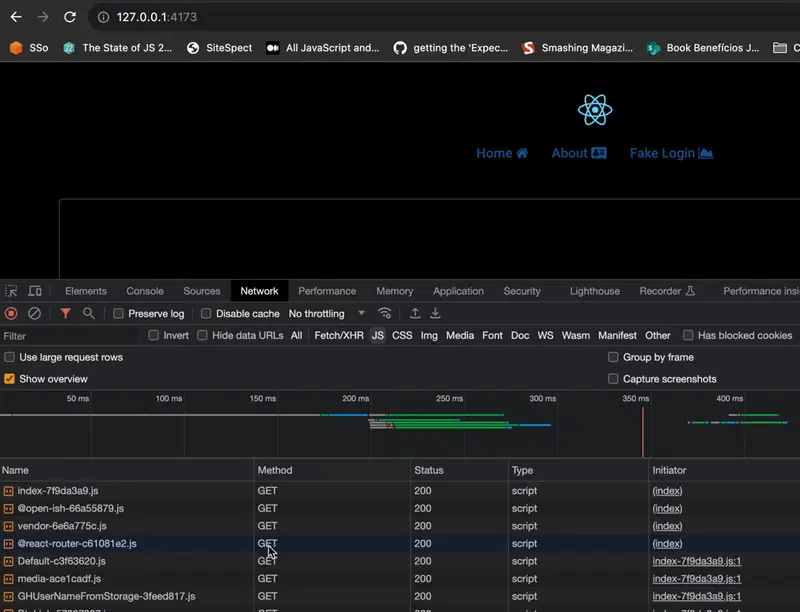Clear the network log
800x612 pixels.
coord(34,314)
